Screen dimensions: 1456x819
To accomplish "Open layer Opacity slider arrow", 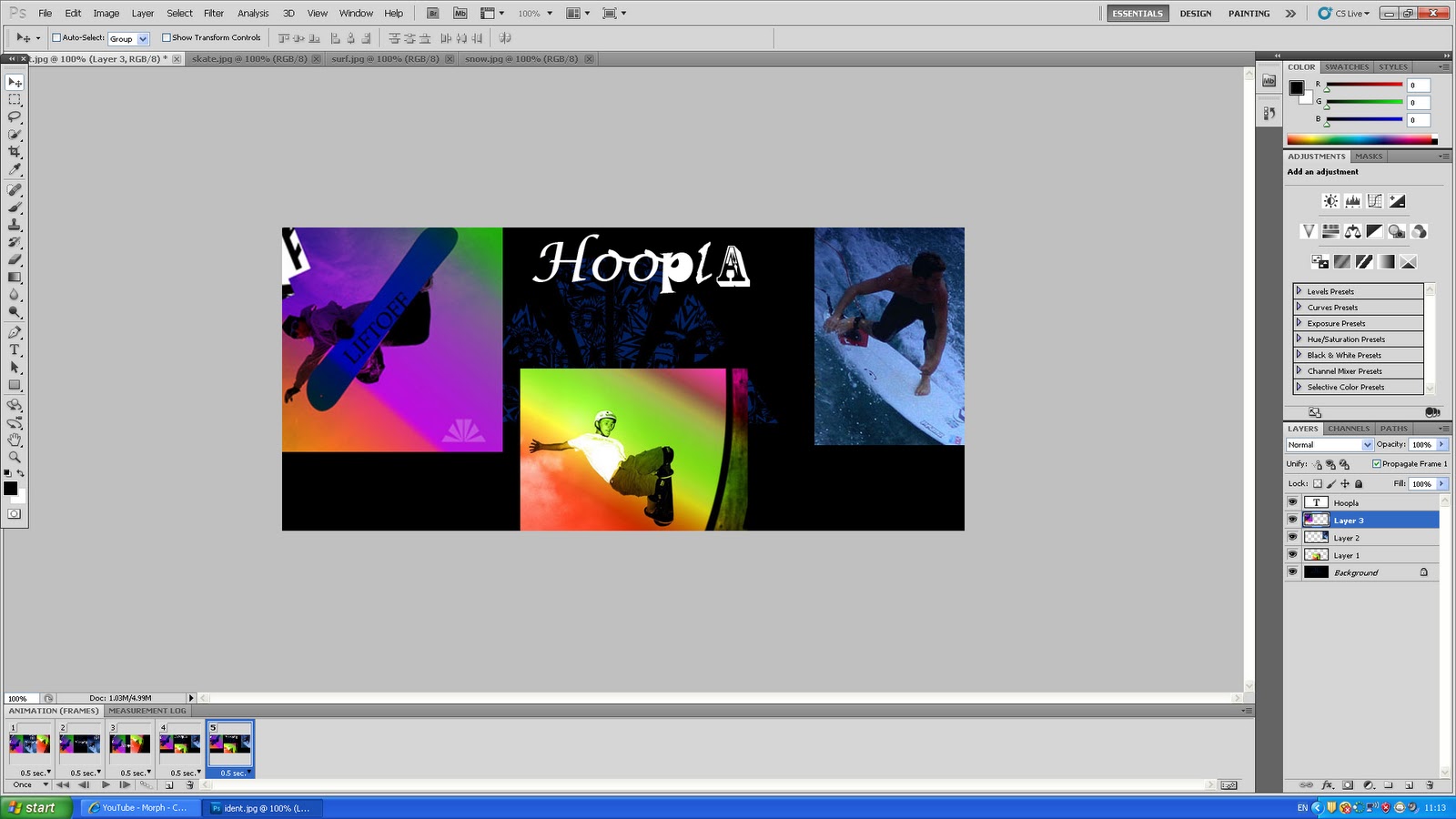I will [x=1441, y=445].
